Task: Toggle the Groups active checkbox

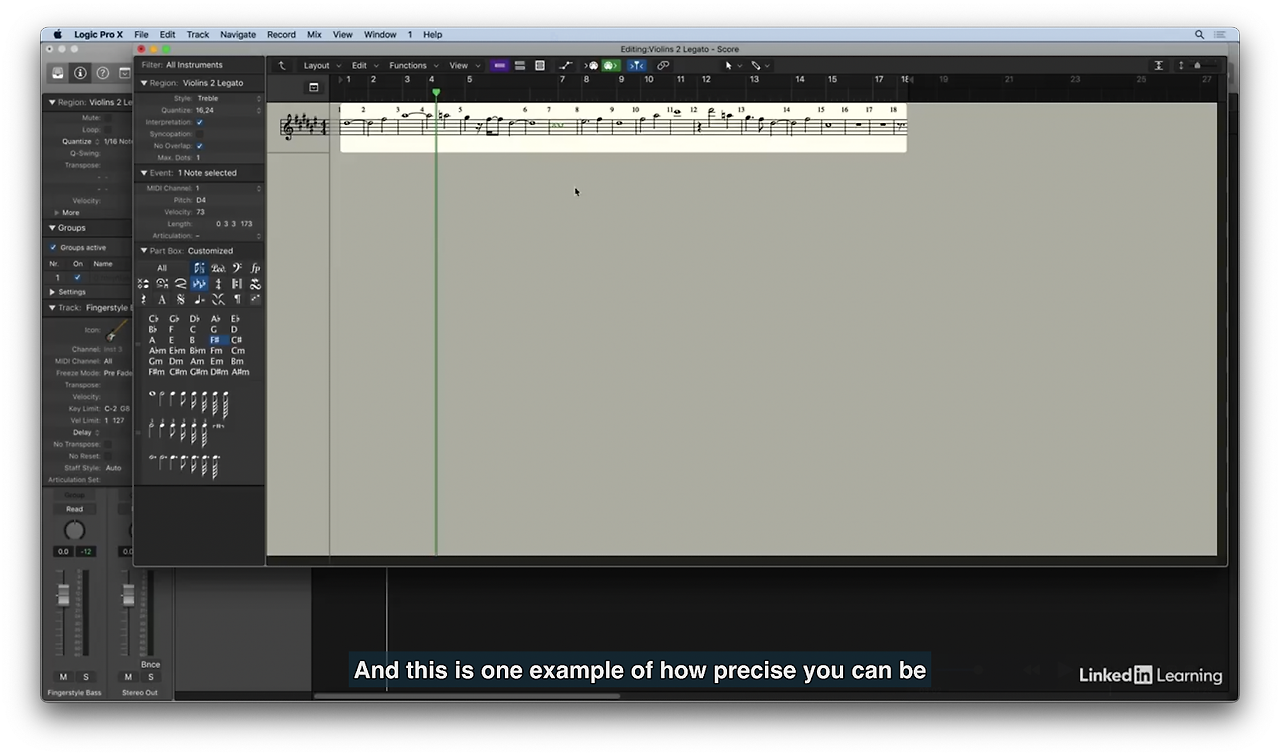Action: click(53, 247)
